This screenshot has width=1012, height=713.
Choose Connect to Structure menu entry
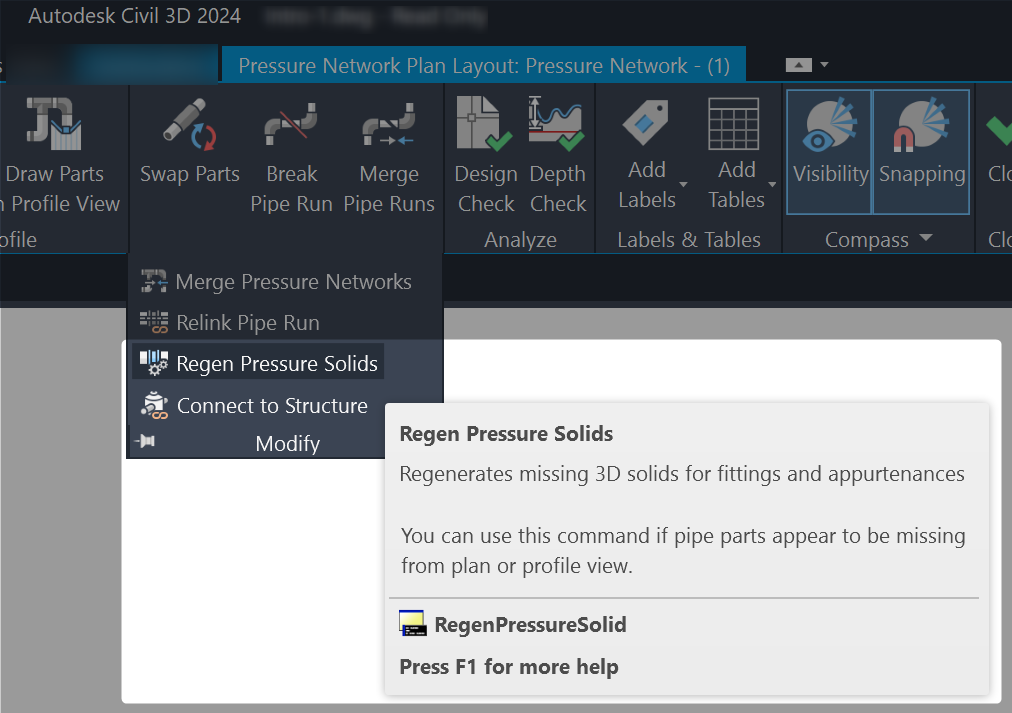tap(254, 405)
